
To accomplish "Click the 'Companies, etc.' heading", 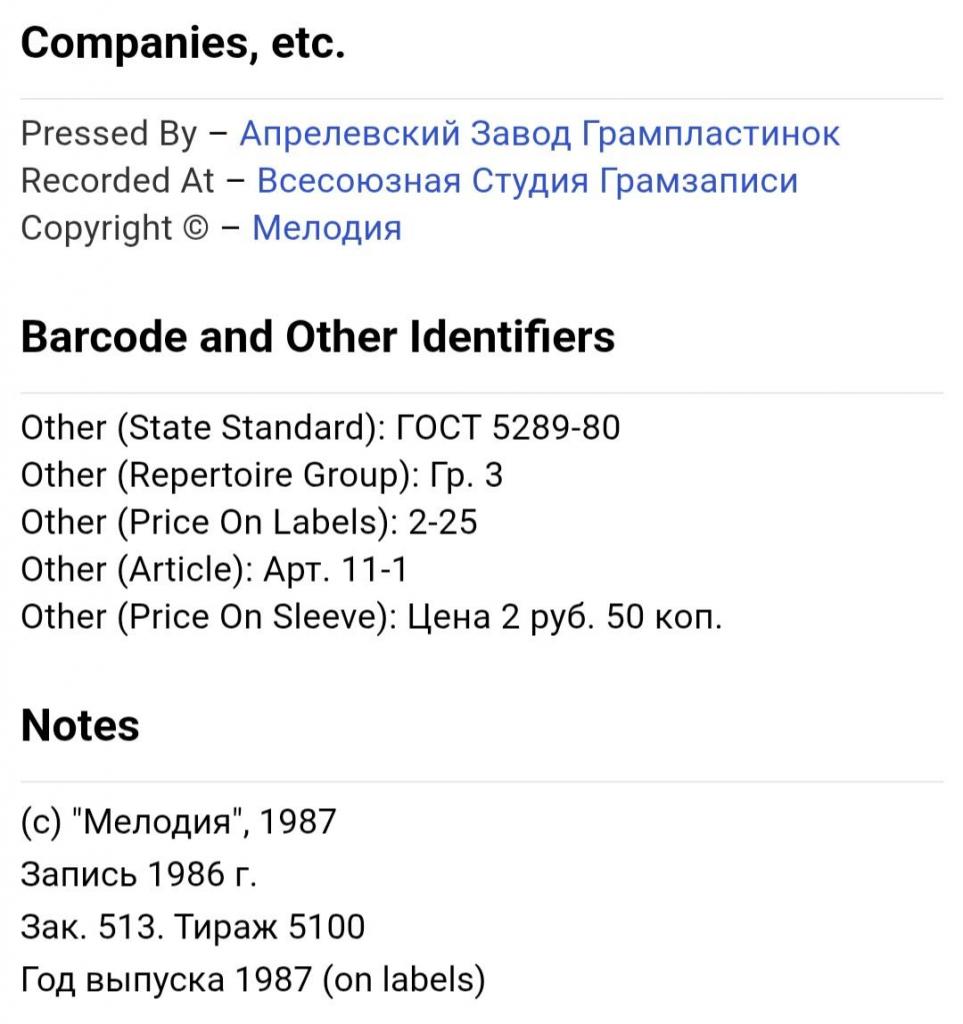I will (183, 45).
